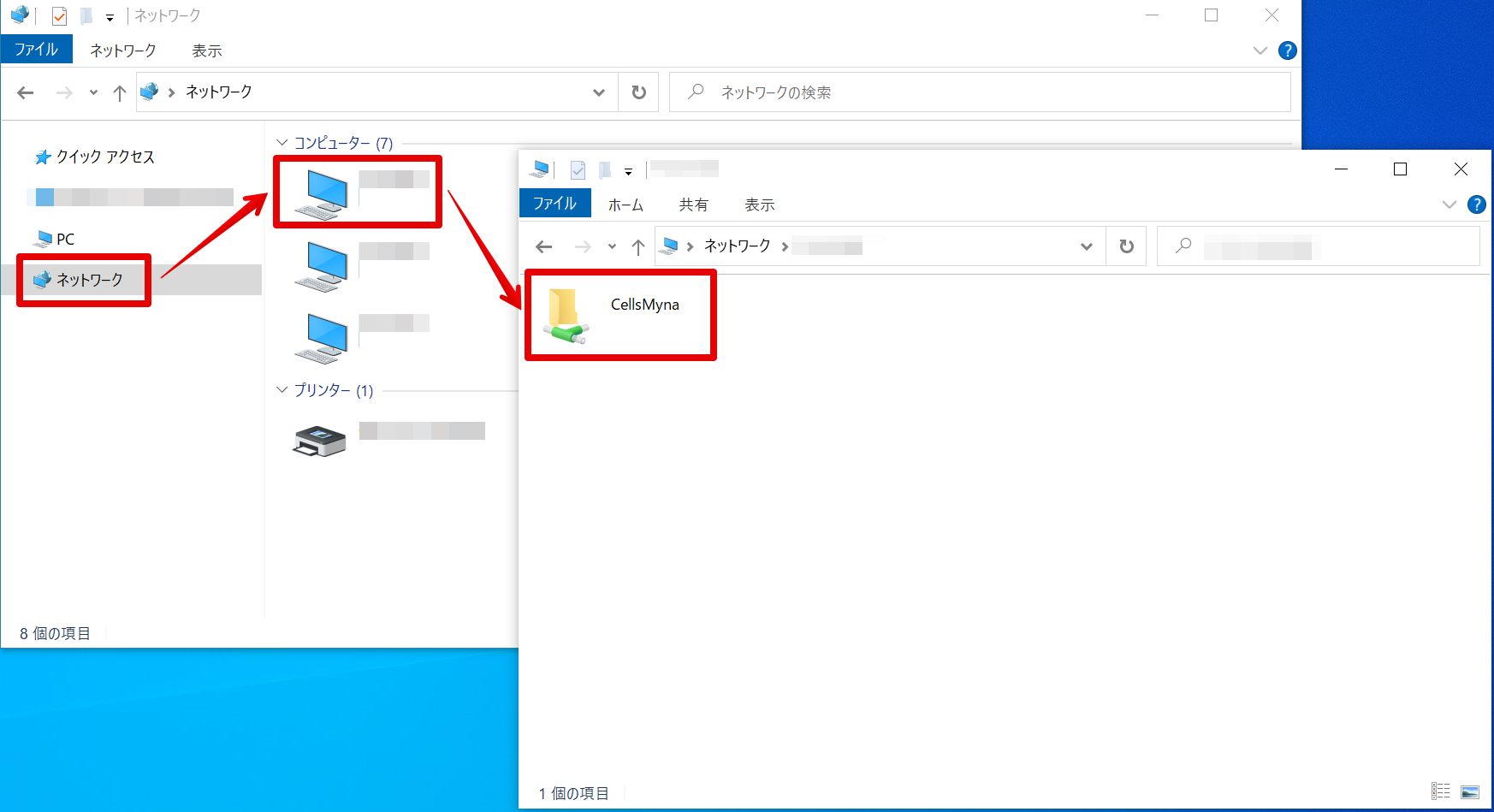This screenshot has height=812, width=1494.
Task: Open Help in the front window
Action: (x=1476, y=204)
